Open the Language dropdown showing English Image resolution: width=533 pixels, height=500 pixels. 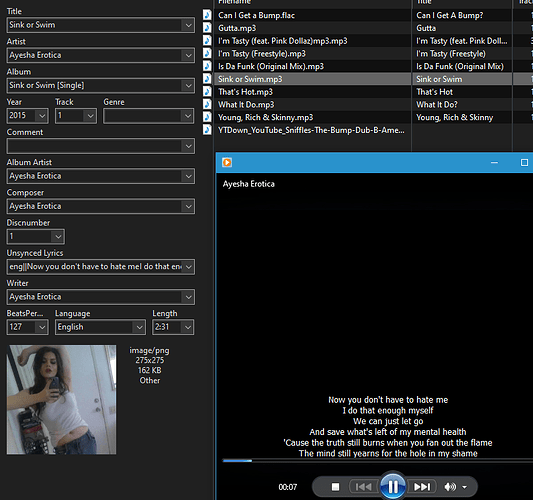click(x=139, y=327)
